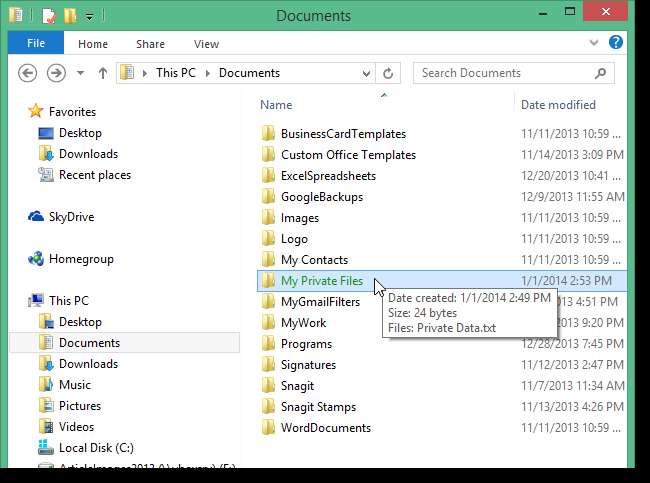This screenshot has width=650, height=483.
Task: Switch to the View ribbon tab
Action: 206,44
